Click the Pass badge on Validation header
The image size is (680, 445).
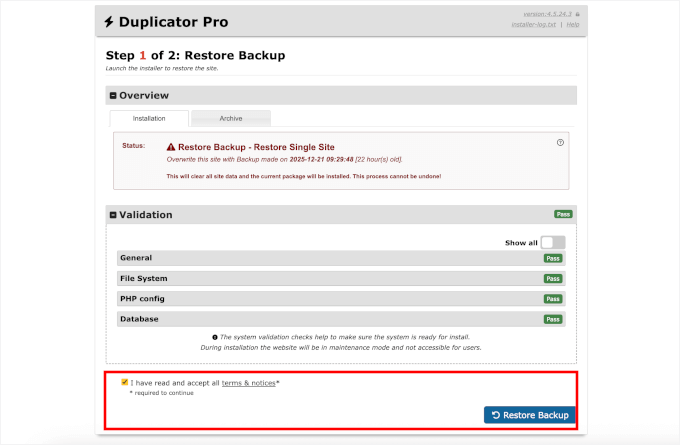pos(563,214)
